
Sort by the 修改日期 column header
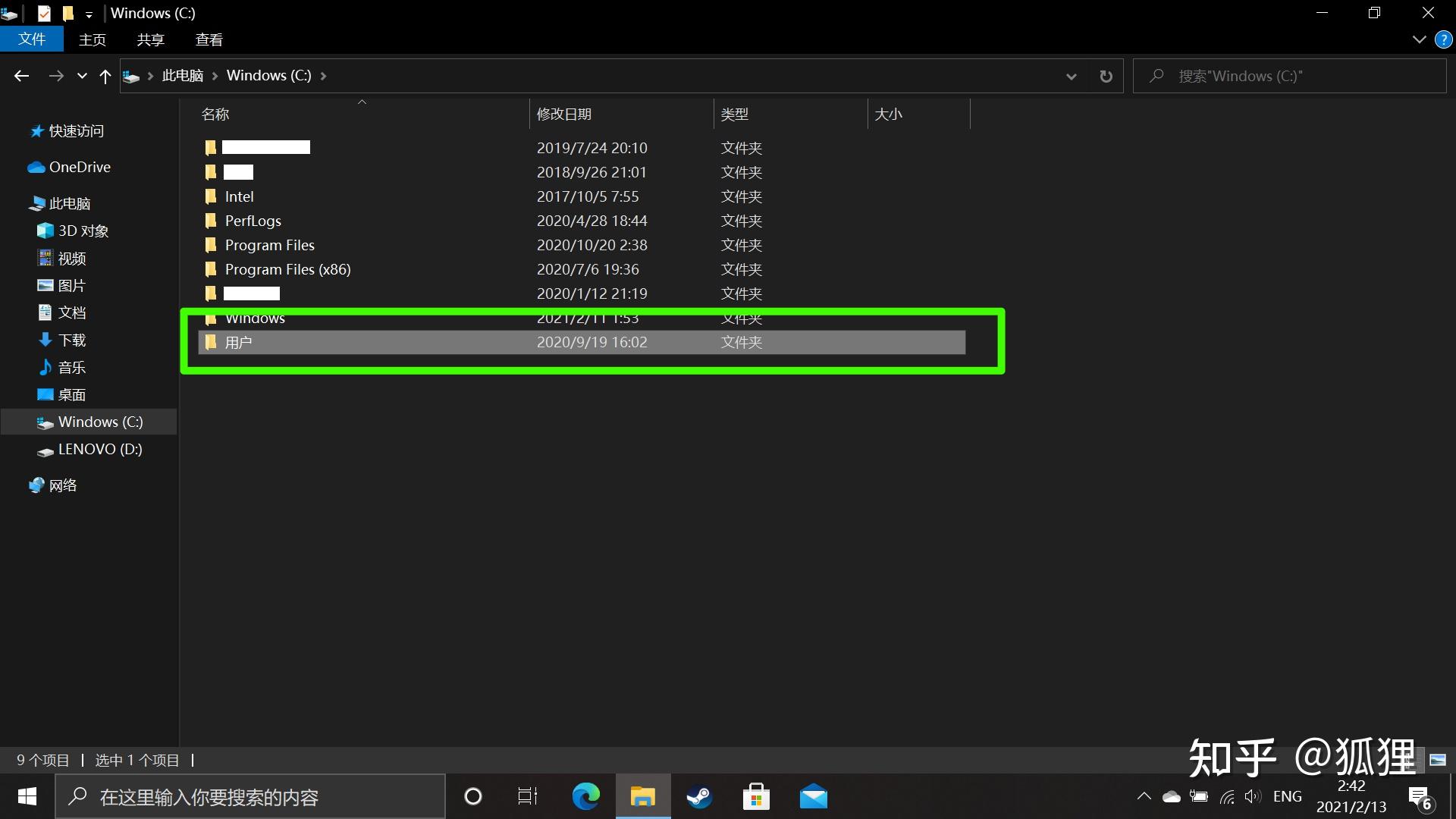click(x=564, y=114)
